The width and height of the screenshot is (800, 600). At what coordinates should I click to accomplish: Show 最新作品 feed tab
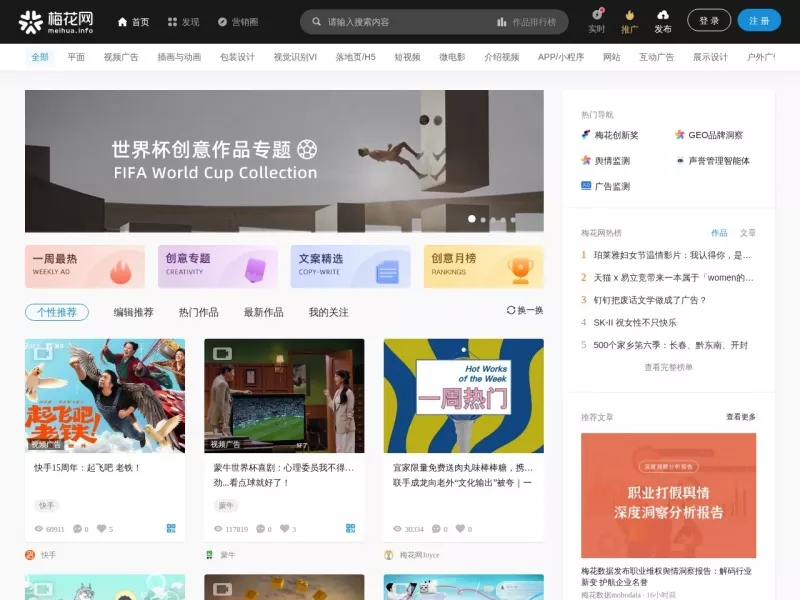pyautogui.click(x=263, y=312)
